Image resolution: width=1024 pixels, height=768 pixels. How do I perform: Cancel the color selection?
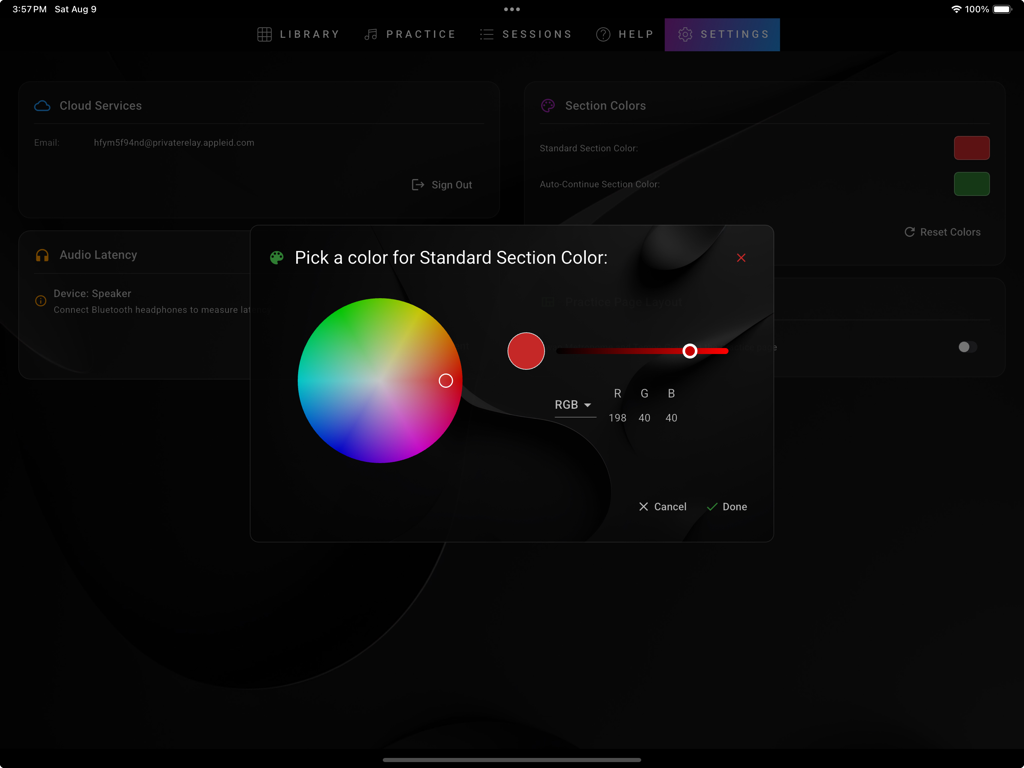coord(662,506)
